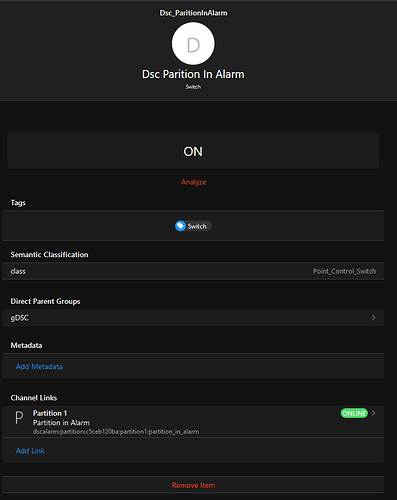397x500 pixels.
Task: Click Add Metadata
Action: (x=39, y=366)
